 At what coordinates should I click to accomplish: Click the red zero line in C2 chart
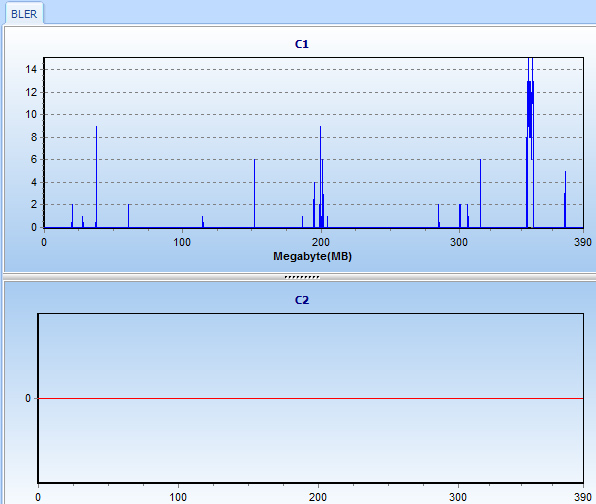click(x=311, y=398)
